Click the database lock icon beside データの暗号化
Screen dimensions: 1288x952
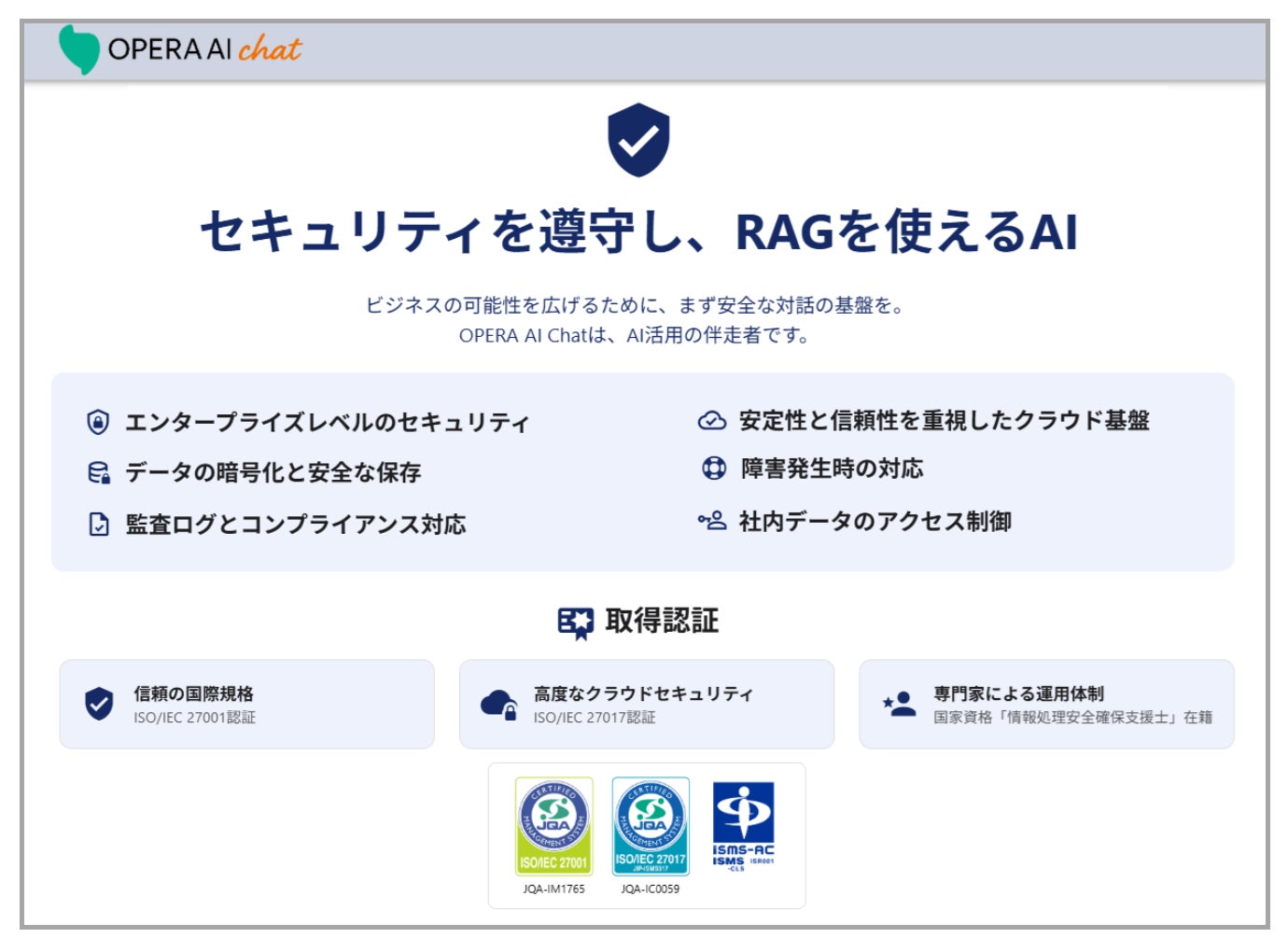point(99,473)
